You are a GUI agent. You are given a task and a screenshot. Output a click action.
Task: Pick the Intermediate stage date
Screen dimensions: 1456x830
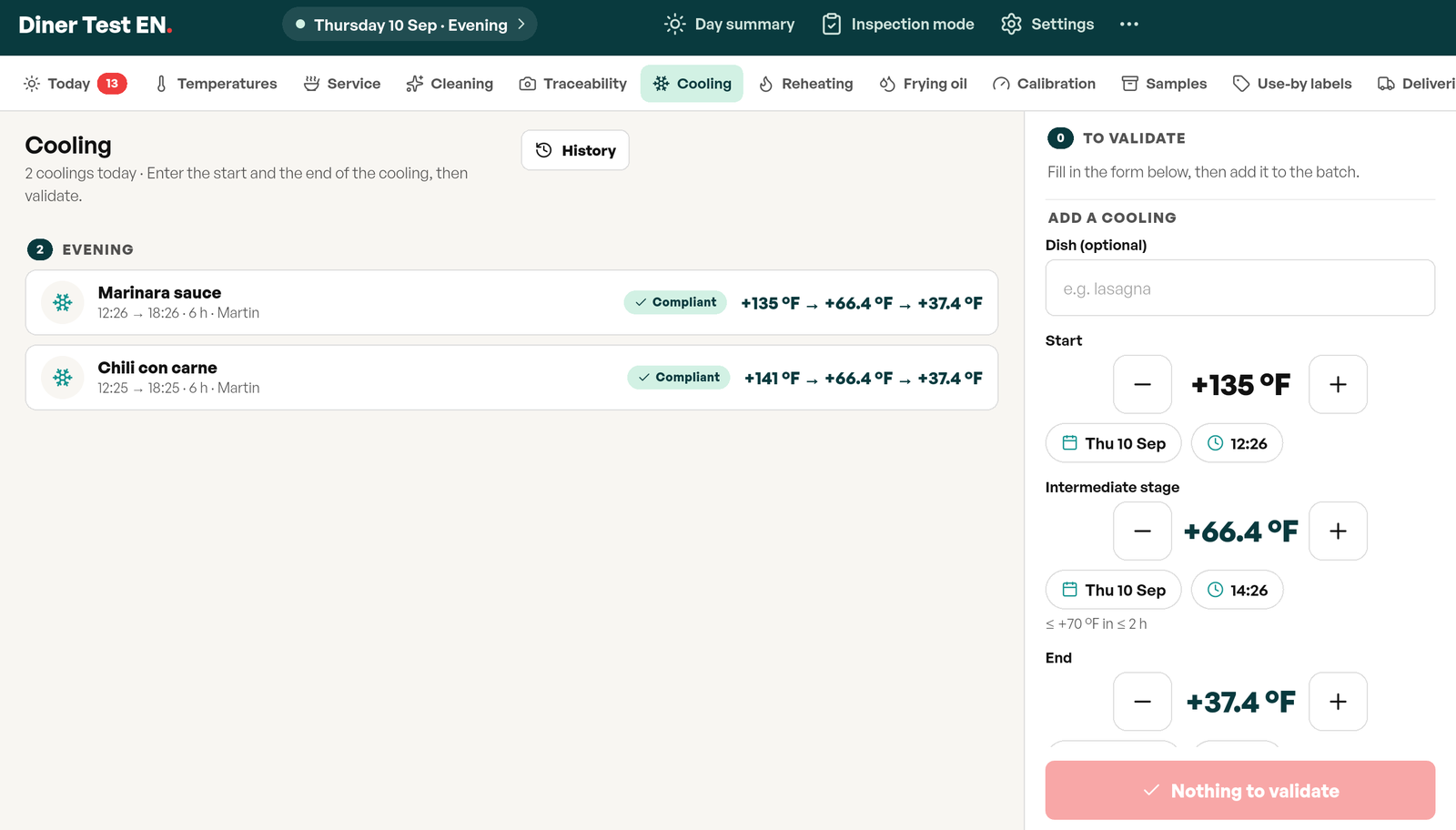[x=1114, y=590]
